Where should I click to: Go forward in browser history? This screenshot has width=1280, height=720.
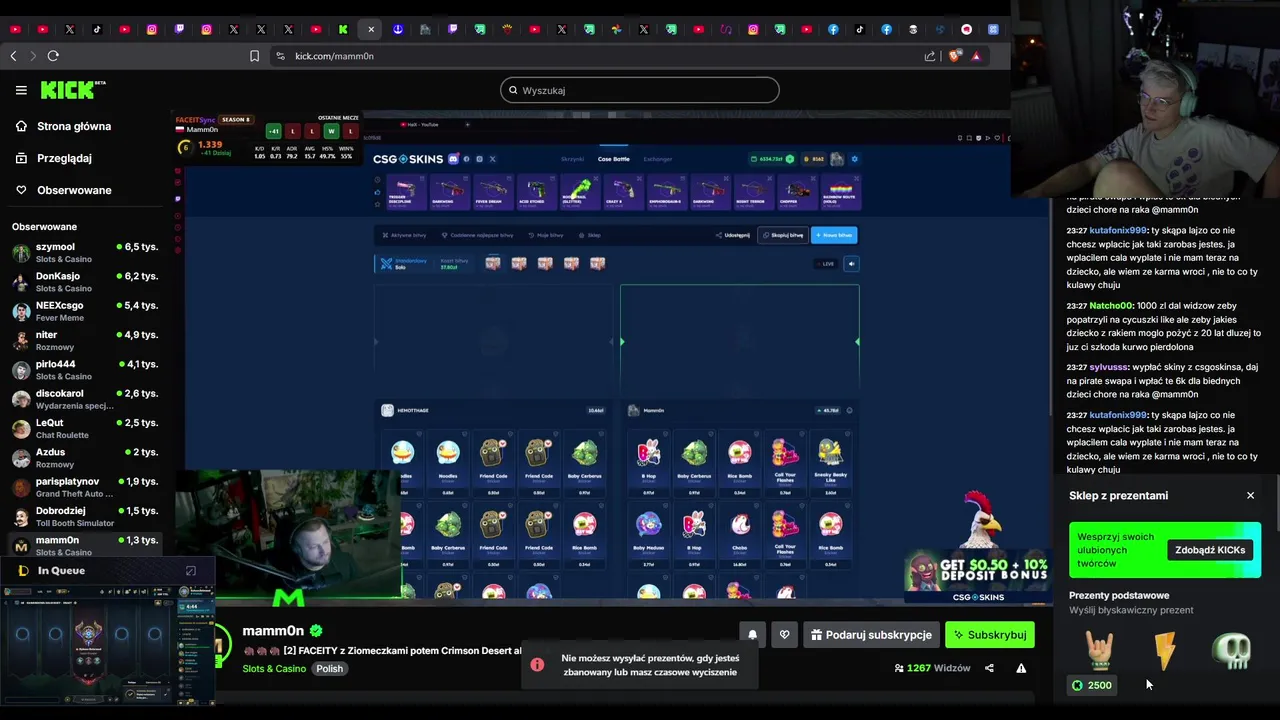coord(32,56)
